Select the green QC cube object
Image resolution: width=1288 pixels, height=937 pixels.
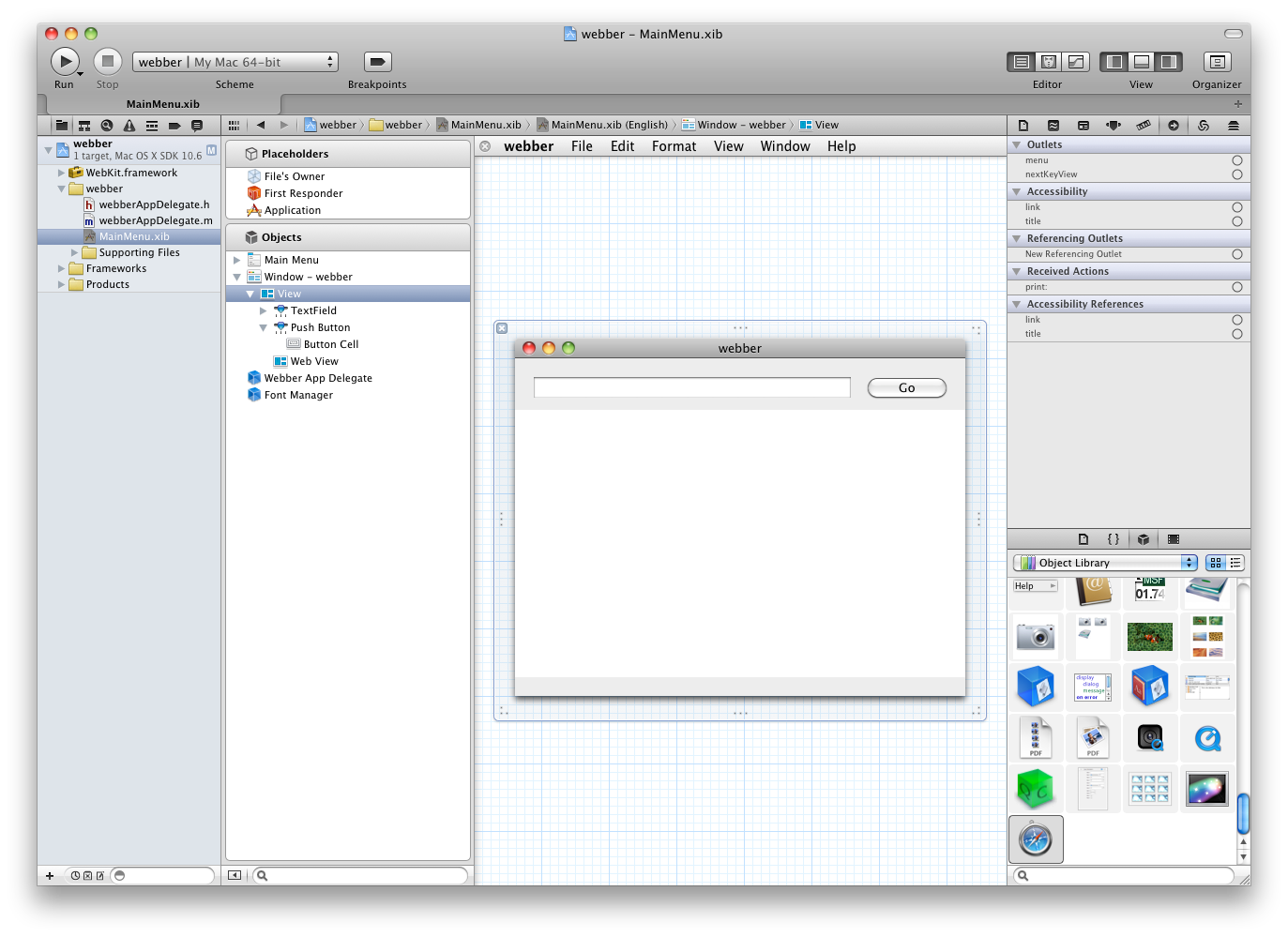click(1036, 790)
